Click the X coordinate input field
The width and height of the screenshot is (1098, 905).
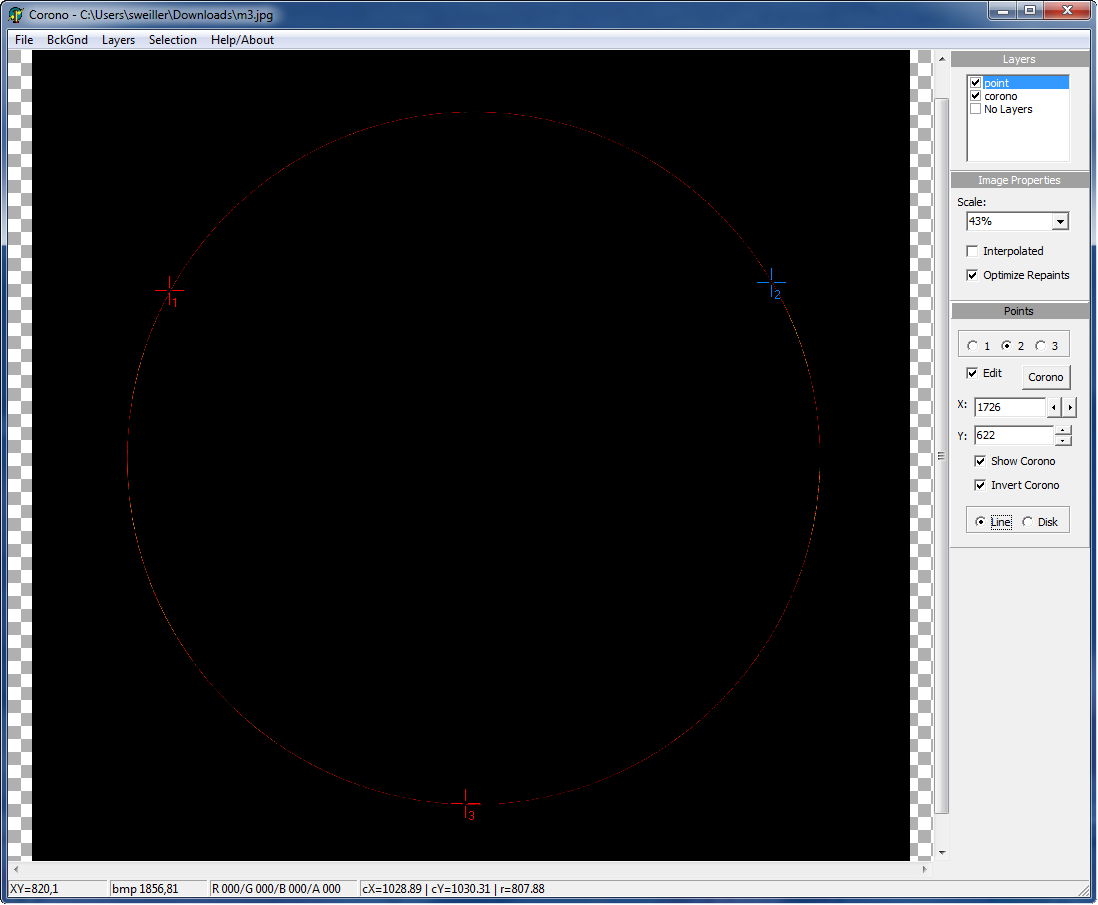point(1008,407)
